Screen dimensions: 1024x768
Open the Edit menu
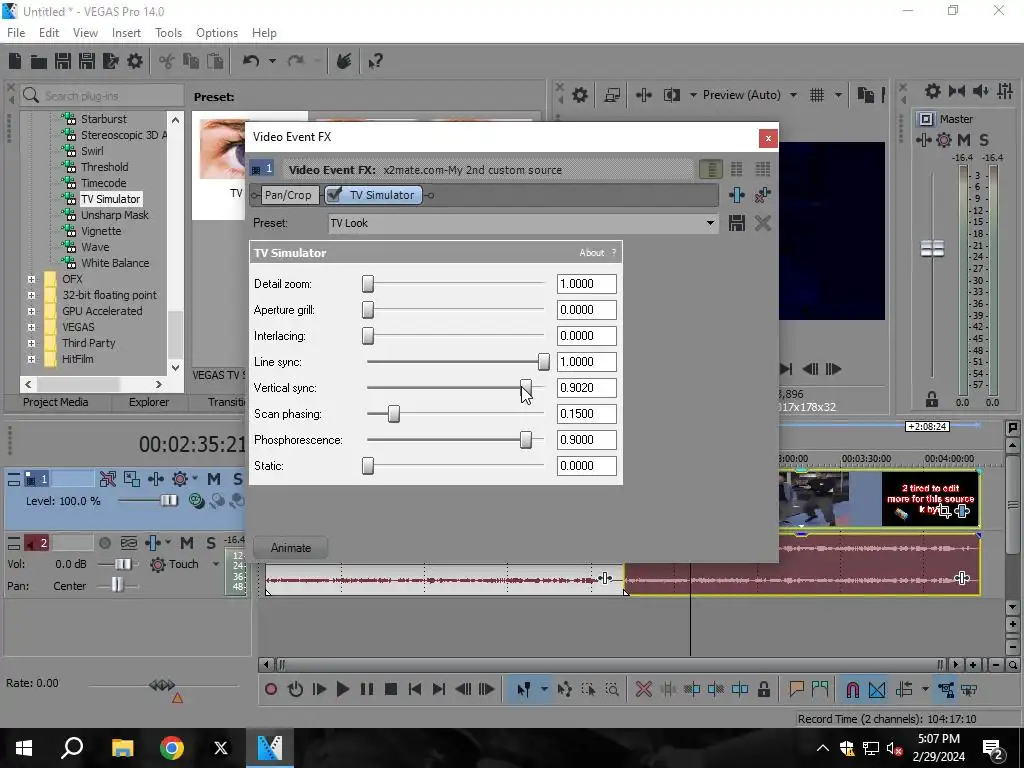[x=49, y=33]
